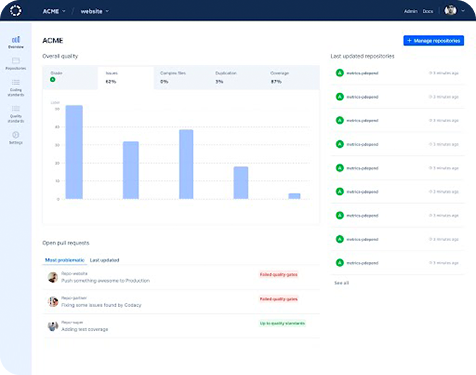Click the green grade A badge in Grade tile

pyautogui.click(x=53, y=79)
